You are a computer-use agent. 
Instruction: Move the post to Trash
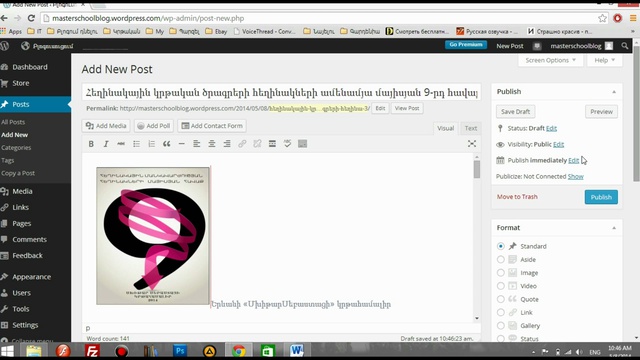pos(517,197)
